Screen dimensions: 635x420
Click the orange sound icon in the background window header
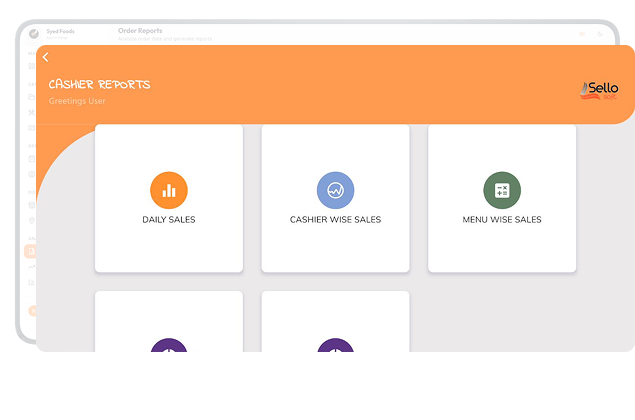pos(582,34)
